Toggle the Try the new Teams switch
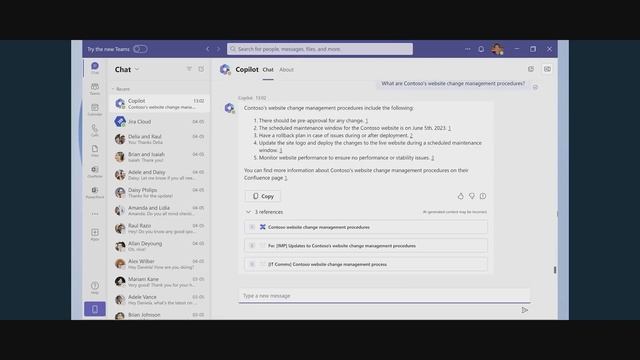The width and height of the screenshot is (640, 360). click(x=140, y=49)
